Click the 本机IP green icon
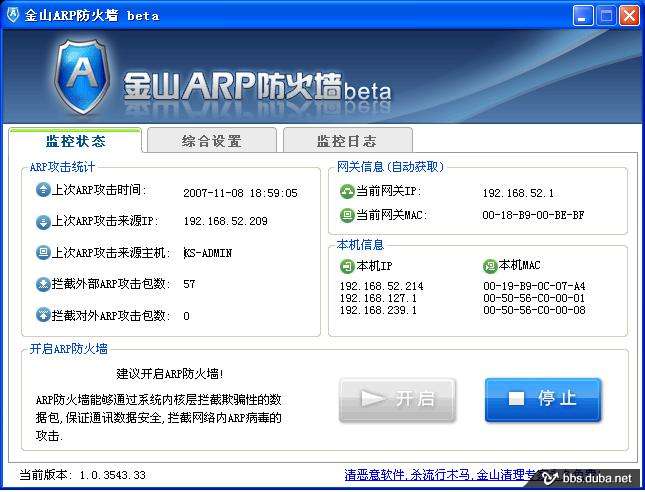 [x=347, y=266]
